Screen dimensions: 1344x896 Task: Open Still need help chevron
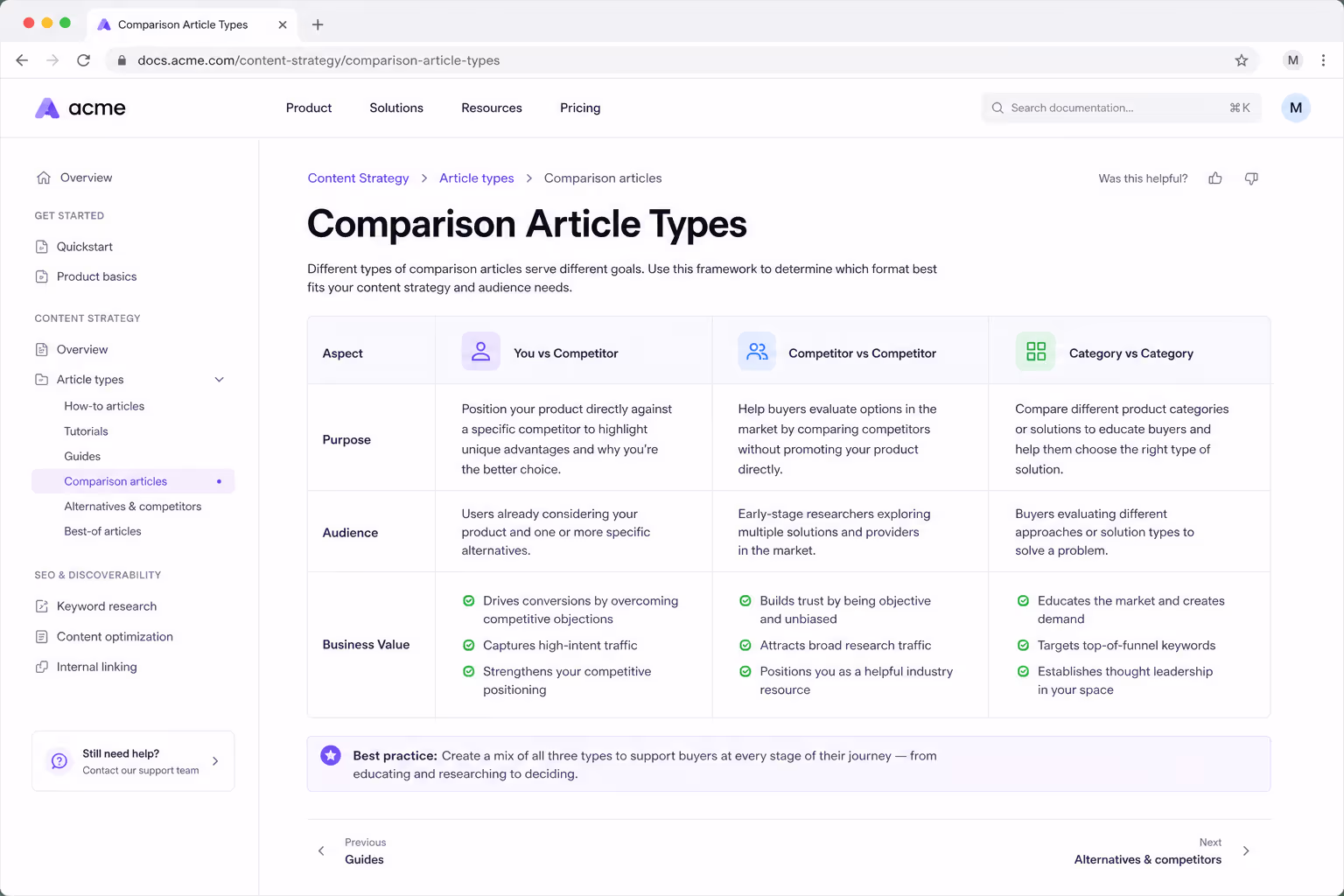(215, 761)
